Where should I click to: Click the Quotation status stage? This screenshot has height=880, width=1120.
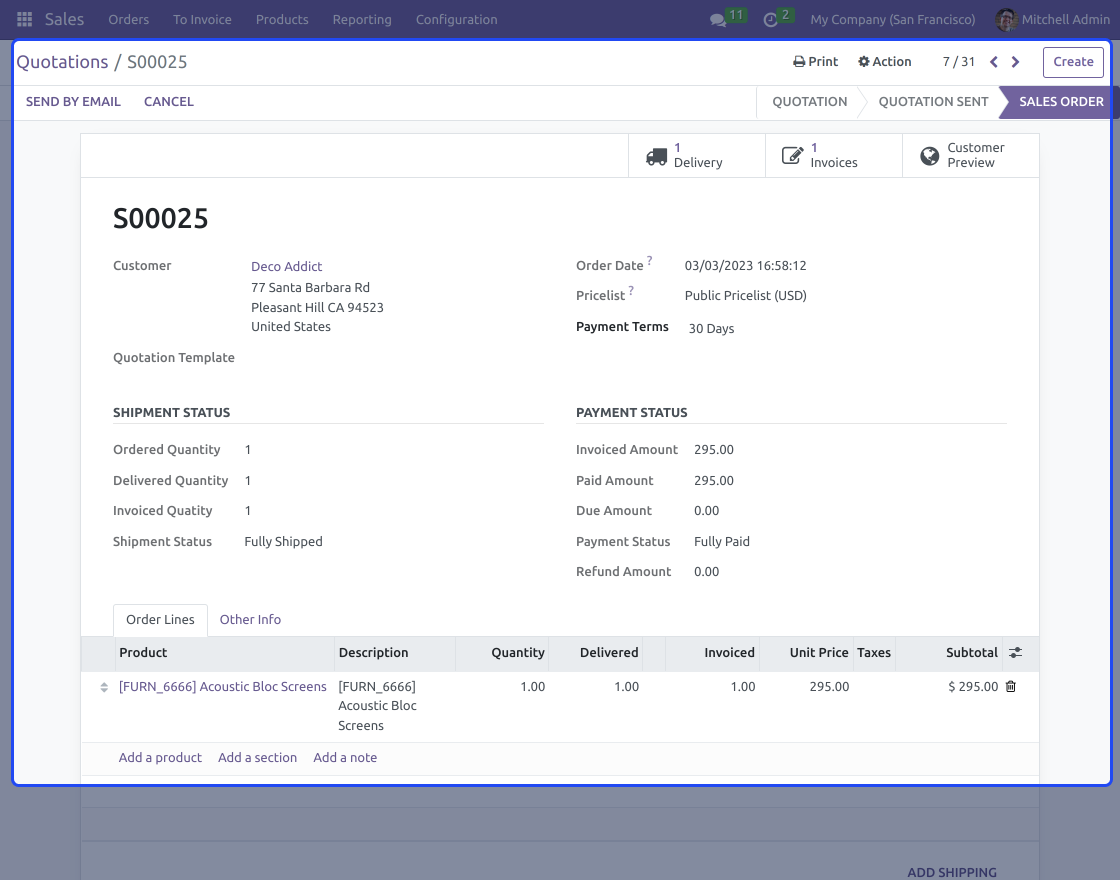809,101
